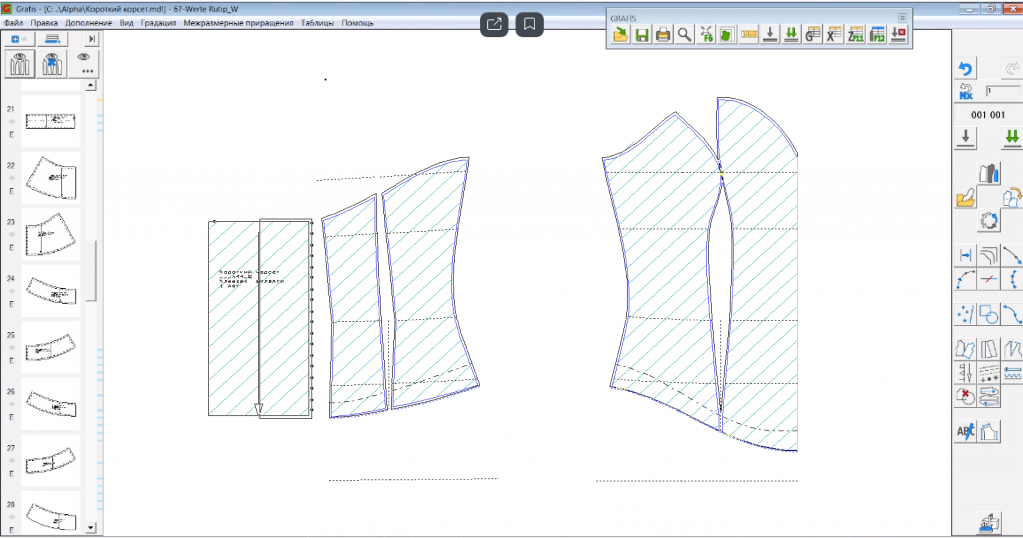Viewport: 1023px width, 538px height.
Task: Click the ABC text tool icon
Action: (x=965, y=432)
